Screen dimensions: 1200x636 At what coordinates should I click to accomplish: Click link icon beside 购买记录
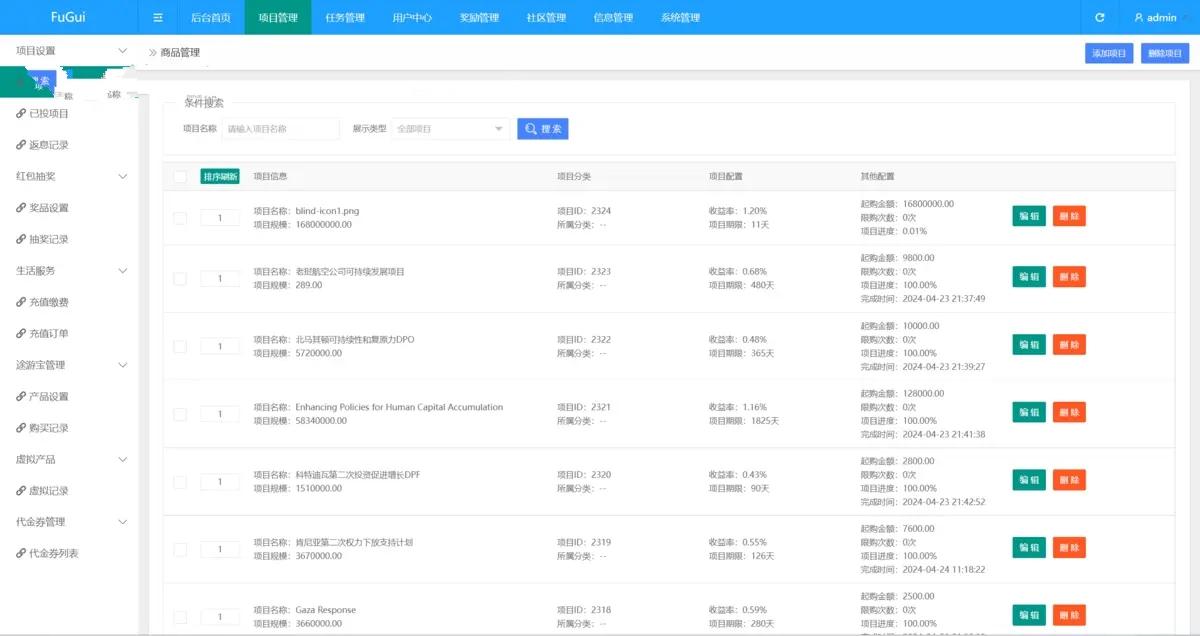click(x=21, y=428)
